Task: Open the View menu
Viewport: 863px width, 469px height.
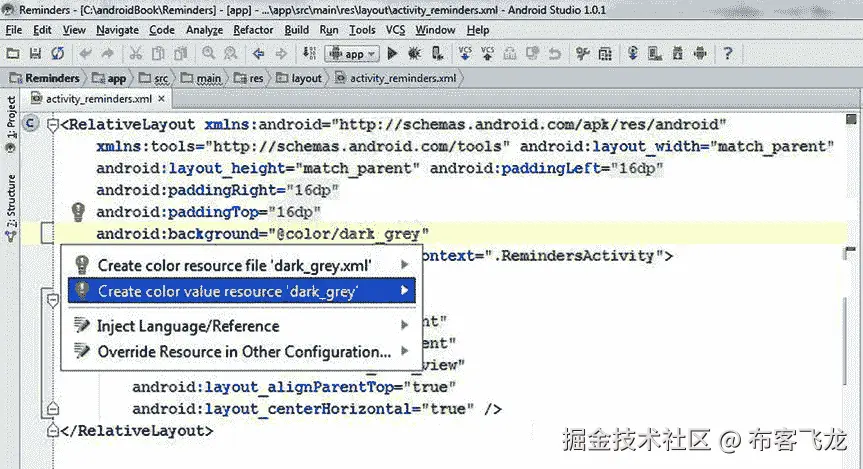Action: pos(74,30)
